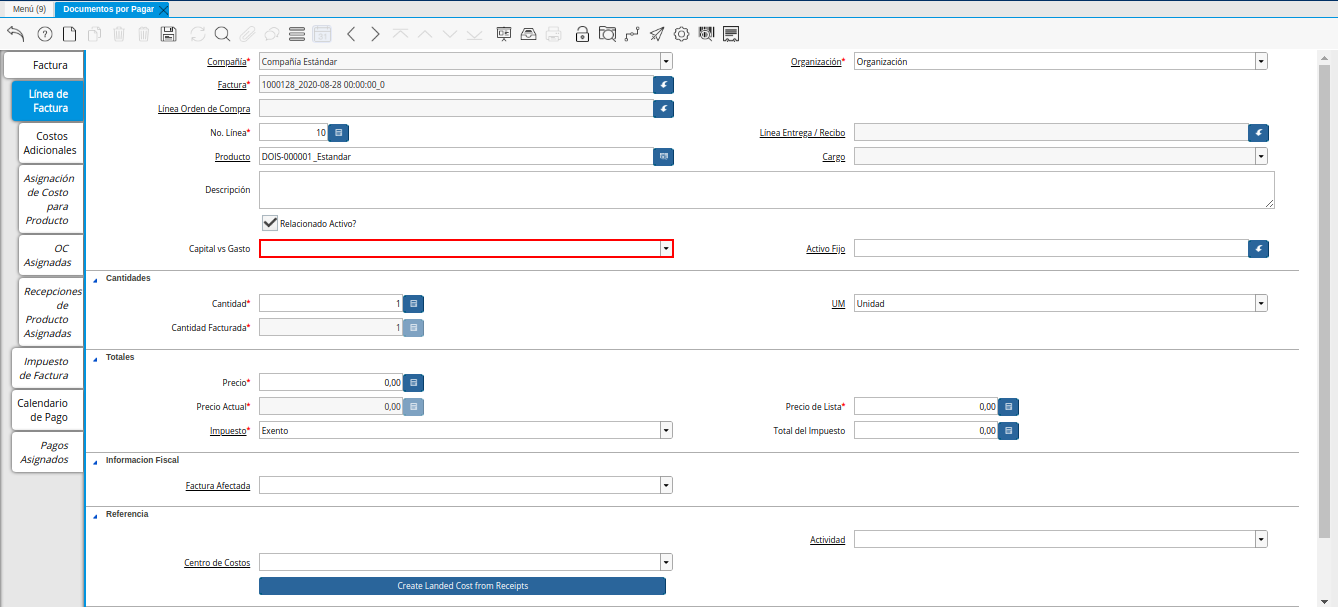This screenshot has width=1338, height=607.
Task: Go to the next record arrow
Action: pyautogui.click(x=375, y=34)
